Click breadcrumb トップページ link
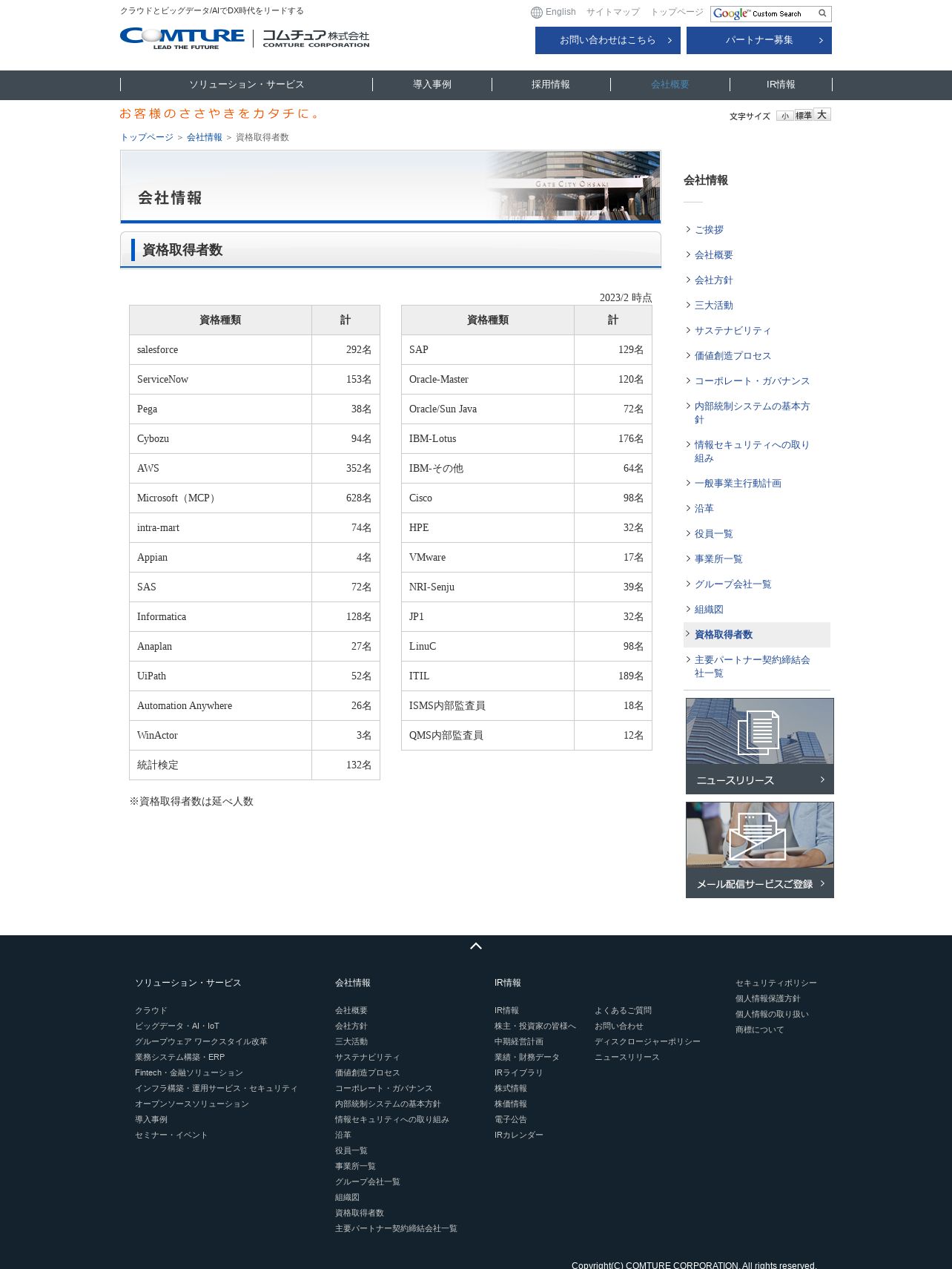Image resolution: width=952 pixels, height=1269 pixels. click(147, 137)
